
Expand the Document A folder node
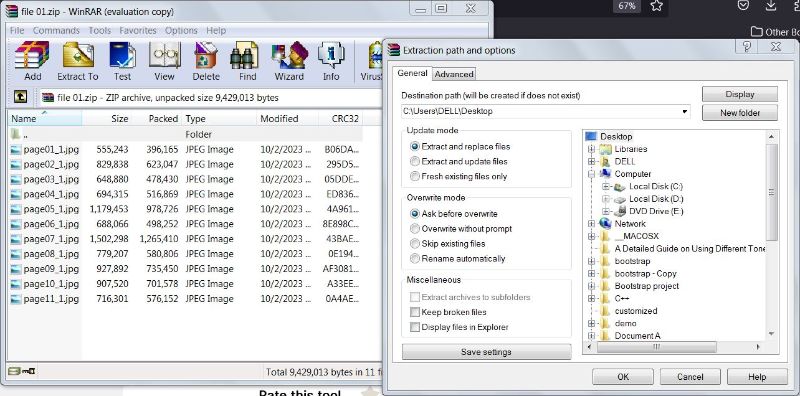click(x=591, y=336)
